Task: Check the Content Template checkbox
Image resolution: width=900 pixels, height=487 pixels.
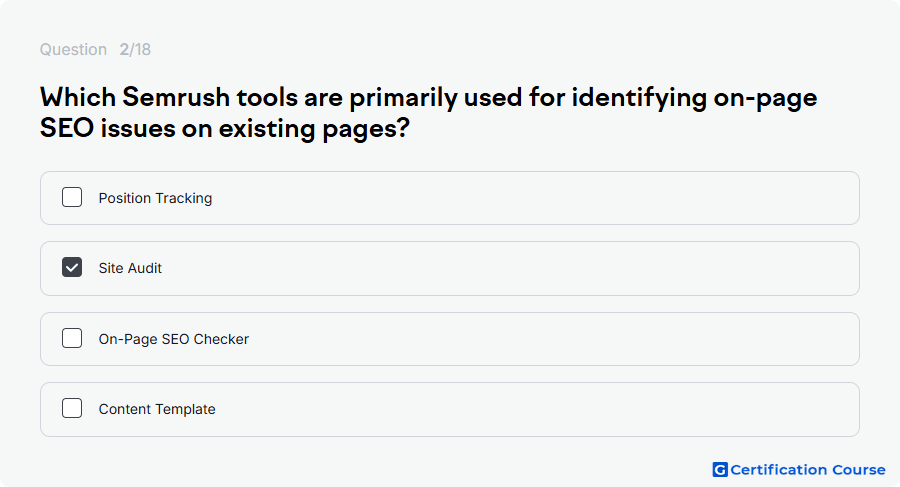Action: [72, 408]
